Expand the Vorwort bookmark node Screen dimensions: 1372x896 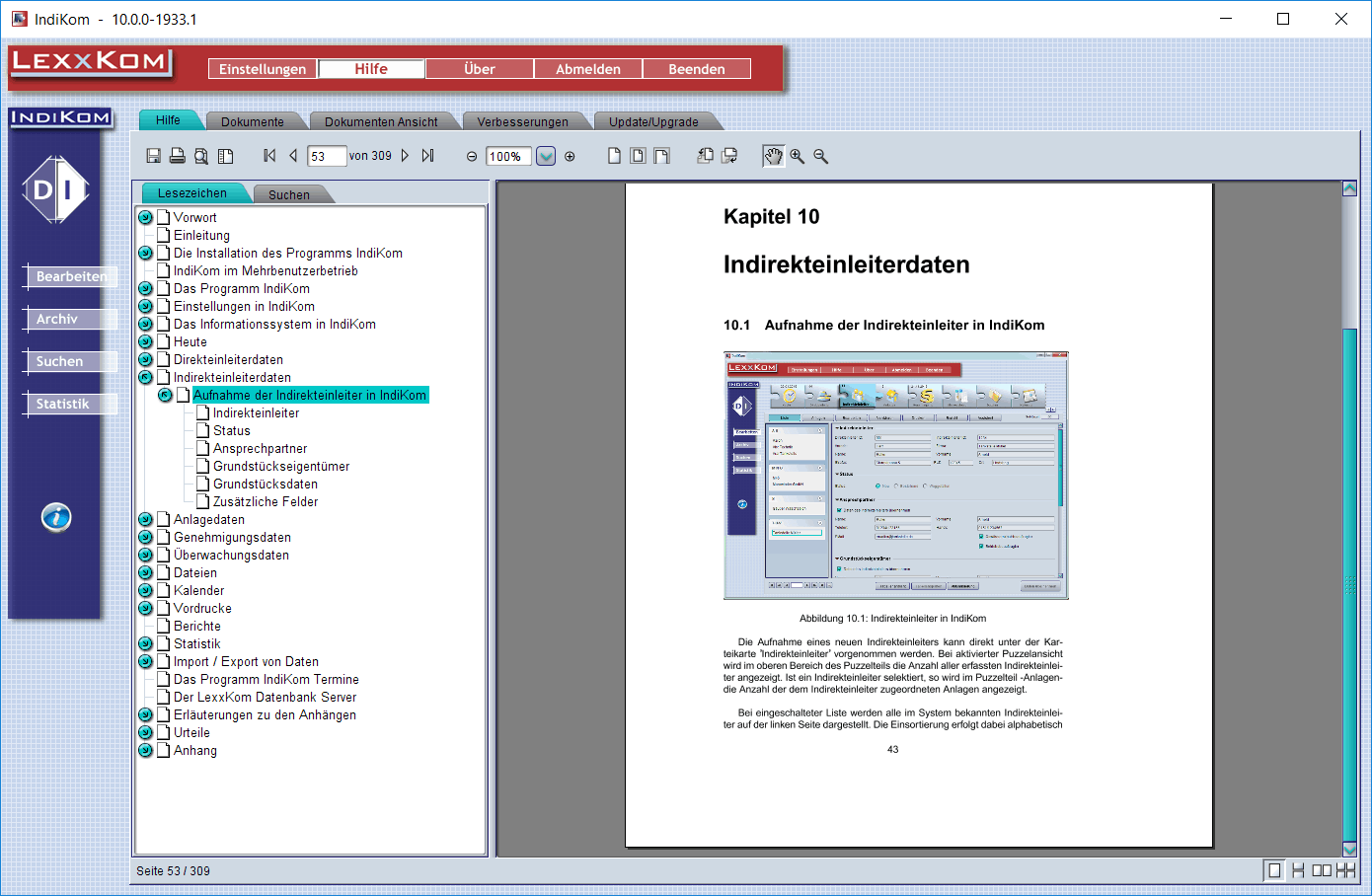pos(145,217)
